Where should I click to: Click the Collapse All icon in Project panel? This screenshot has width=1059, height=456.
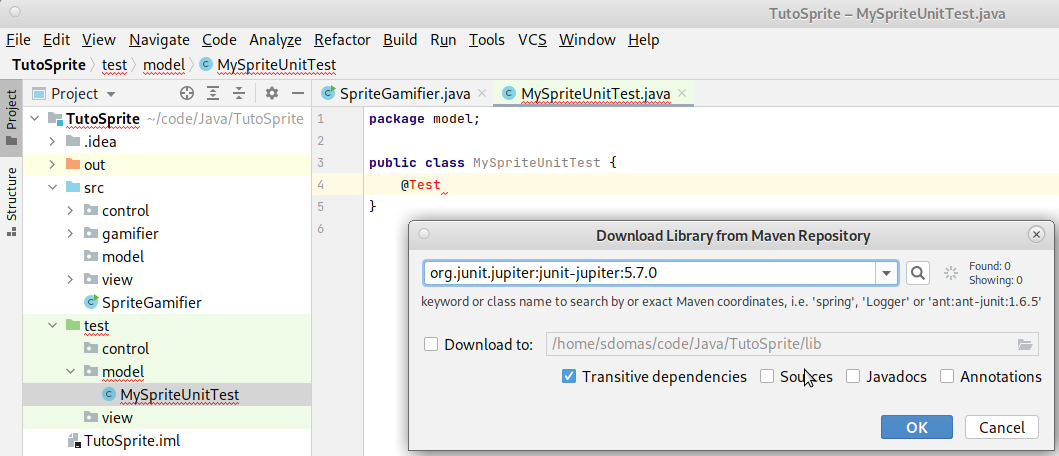tap(239, 93)
